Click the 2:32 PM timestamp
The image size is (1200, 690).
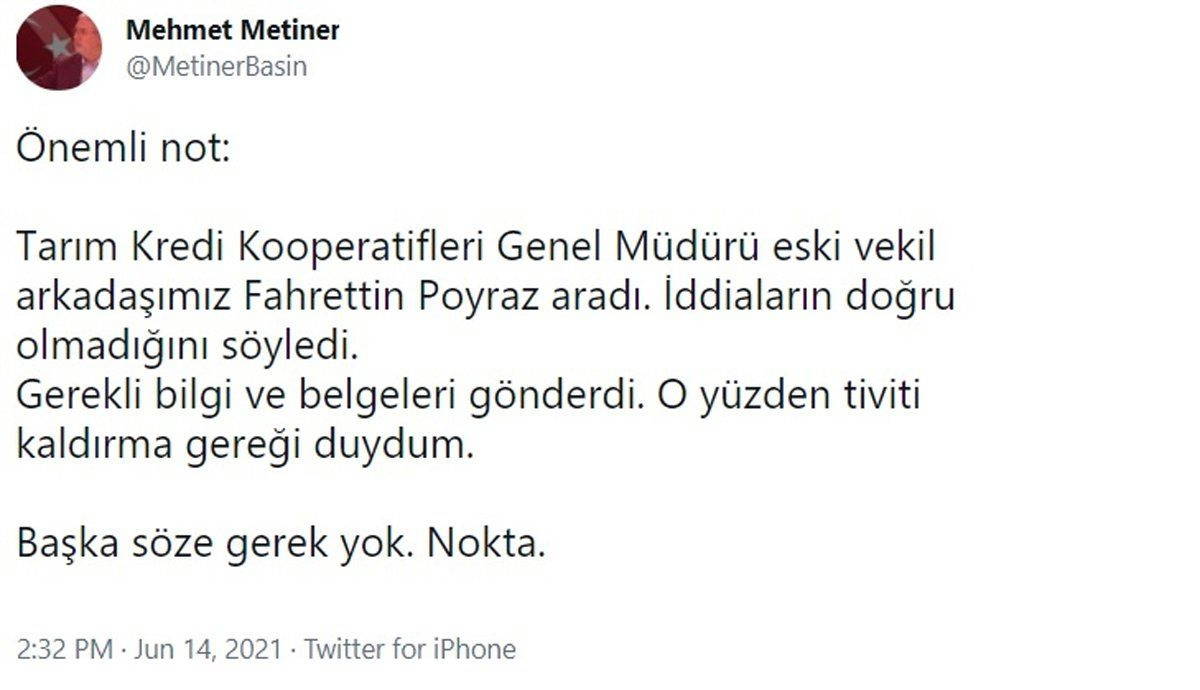click(x=64, y=649)
